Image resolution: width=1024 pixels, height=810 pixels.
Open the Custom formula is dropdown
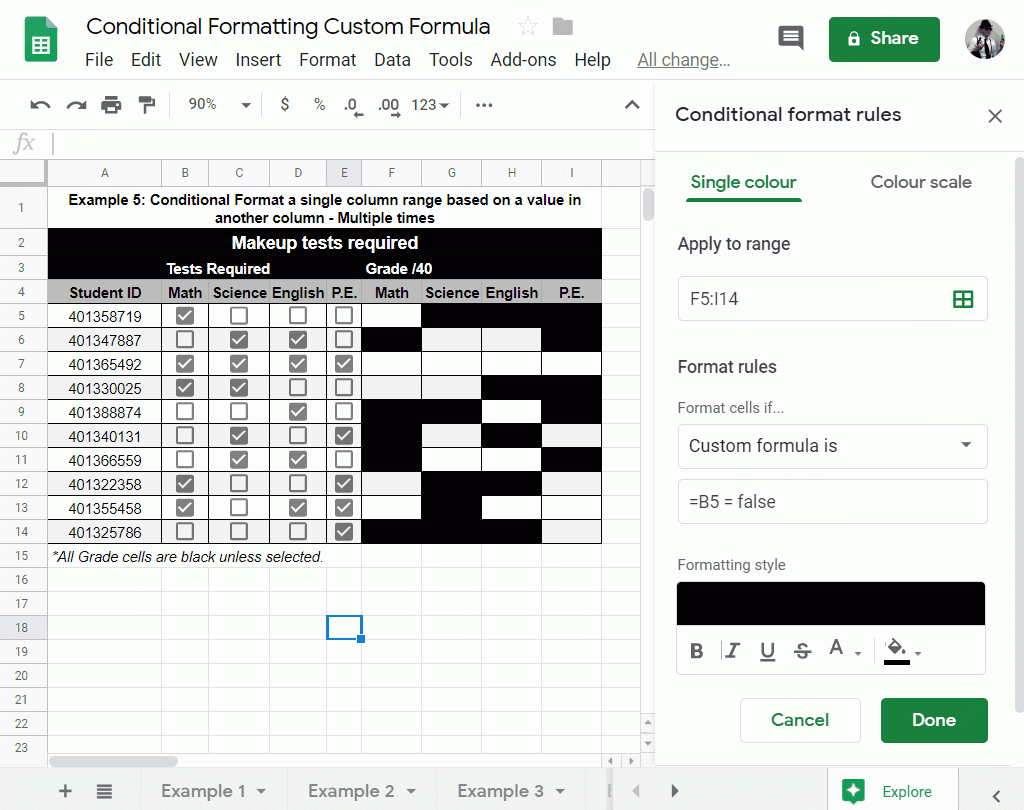(832, 446)
